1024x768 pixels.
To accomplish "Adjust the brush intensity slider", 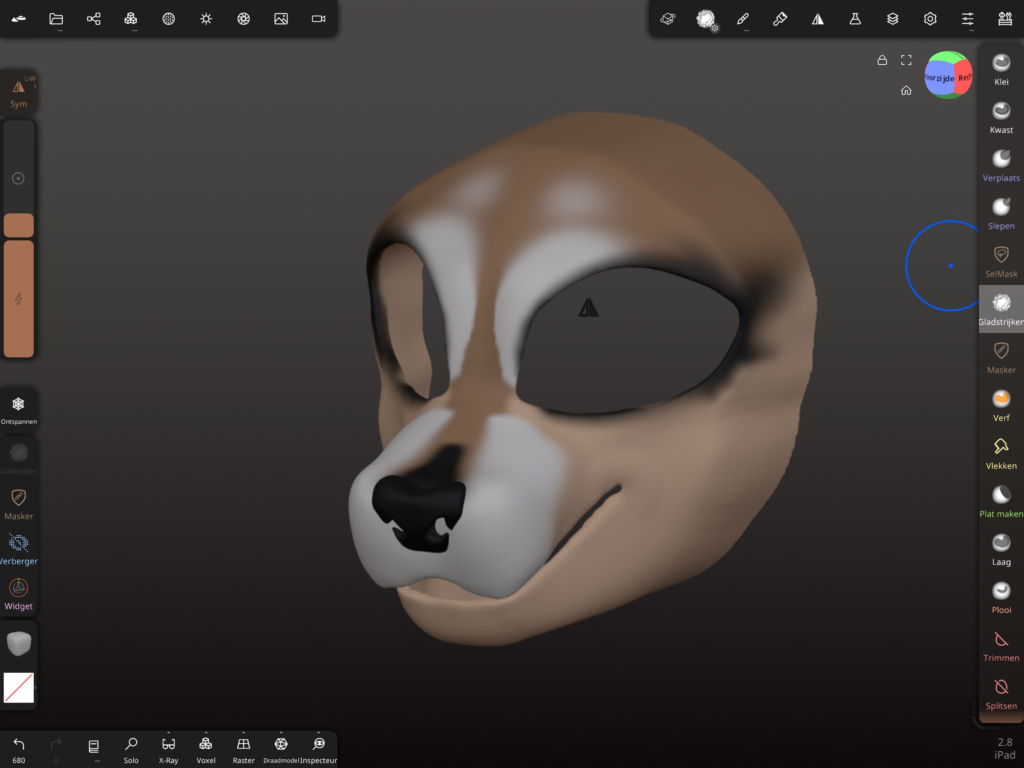I will [18, 298].
